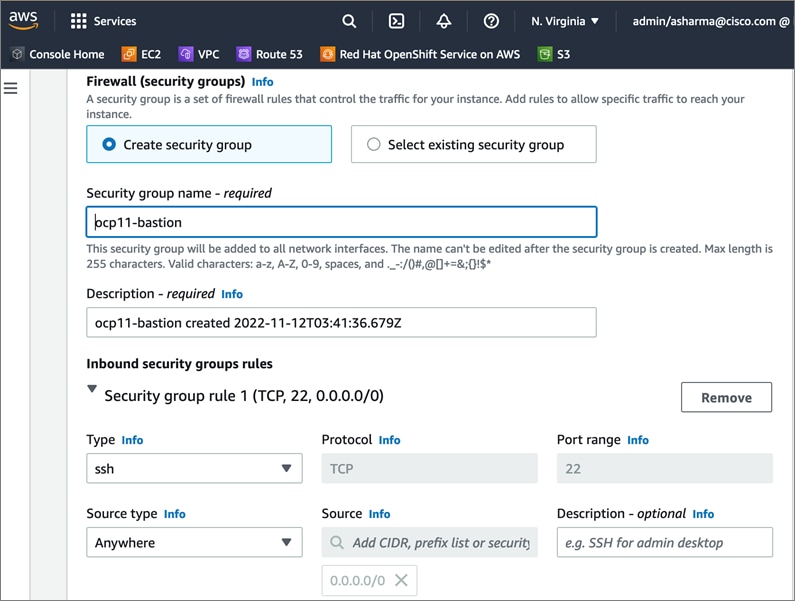Launch CloudShell terminal icon
Image resolution: width=795 pixels, height=601 pixels.
[396, 21]
